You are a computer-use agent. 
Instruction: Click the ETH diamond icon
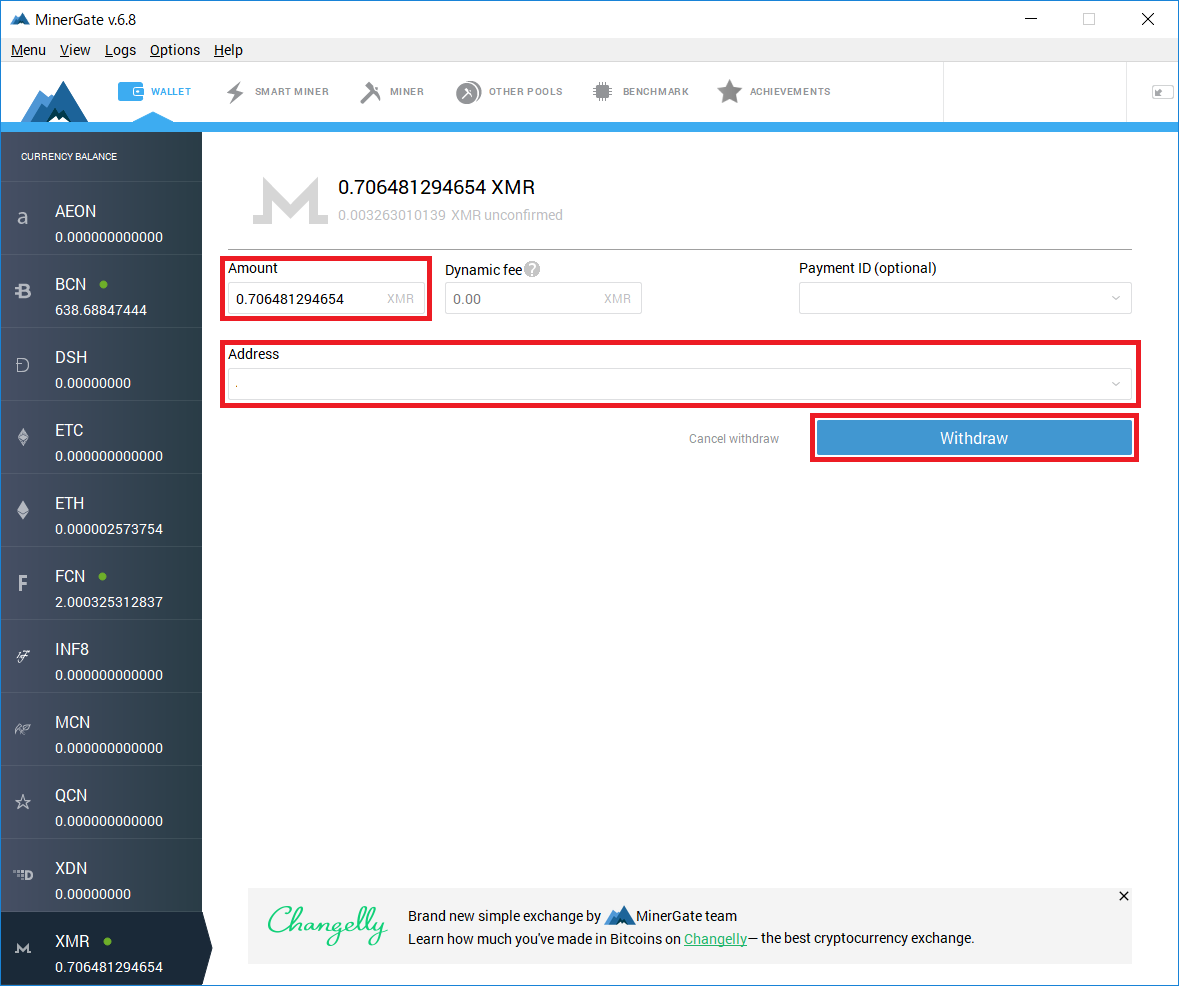(23, 510)
